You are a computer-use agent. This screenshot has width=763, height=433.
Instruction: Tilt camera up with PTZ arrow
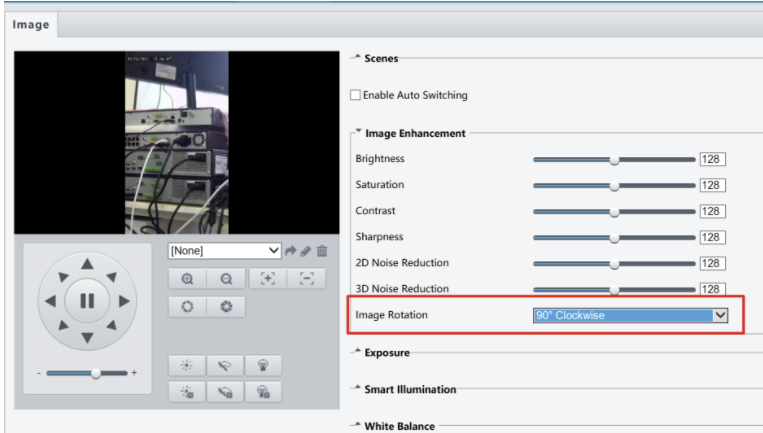coord(87,264)
